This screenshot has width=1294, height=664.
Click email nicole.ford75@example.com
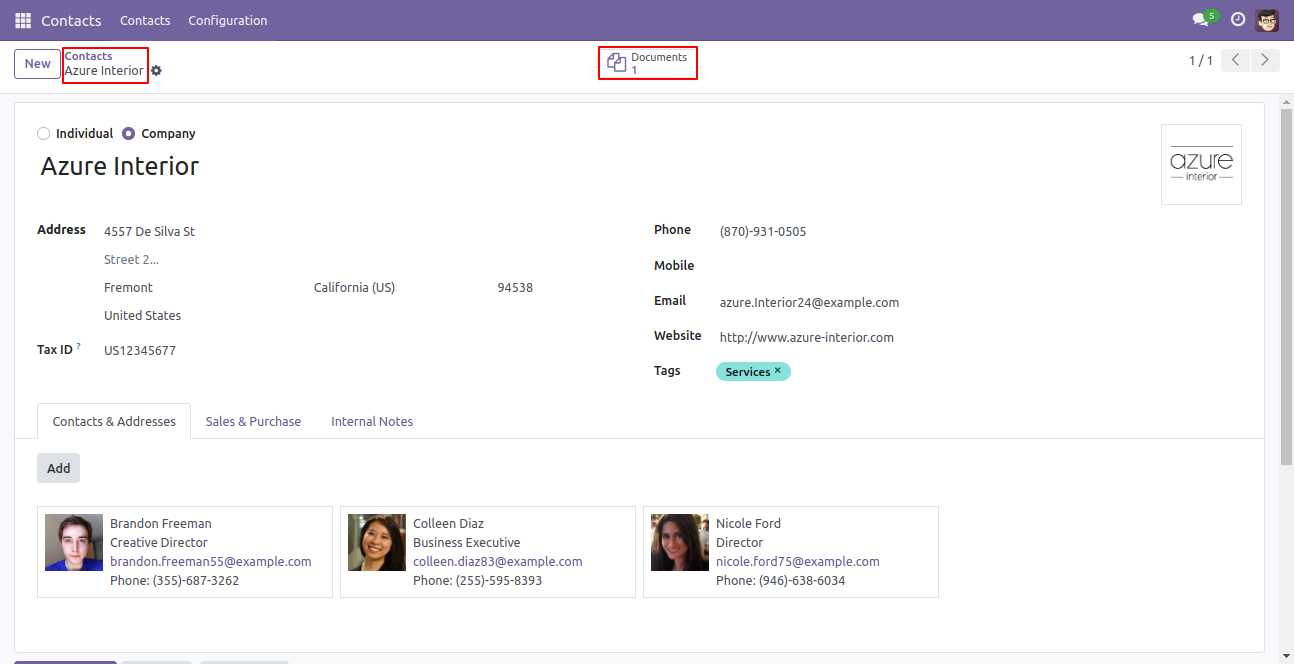pos(798,561)
